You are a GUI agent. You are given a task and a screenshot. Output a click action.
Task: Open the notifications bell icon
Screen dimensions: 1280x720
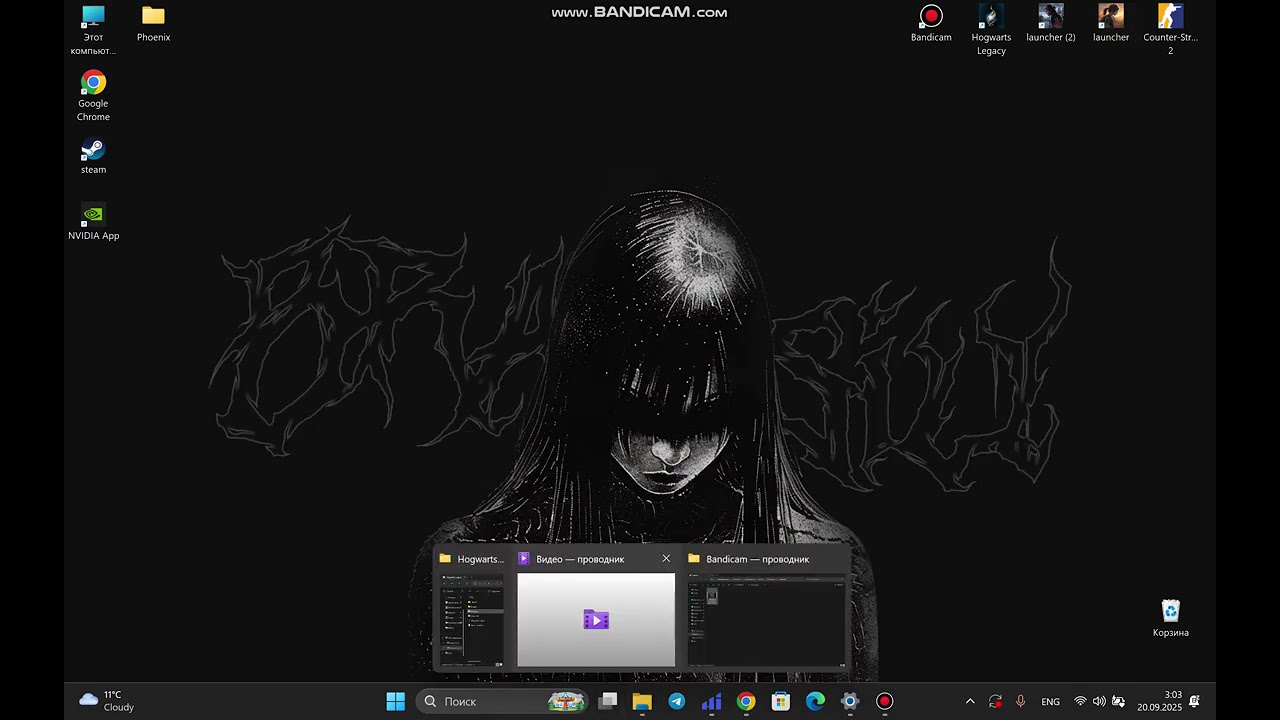point(1194,702)
